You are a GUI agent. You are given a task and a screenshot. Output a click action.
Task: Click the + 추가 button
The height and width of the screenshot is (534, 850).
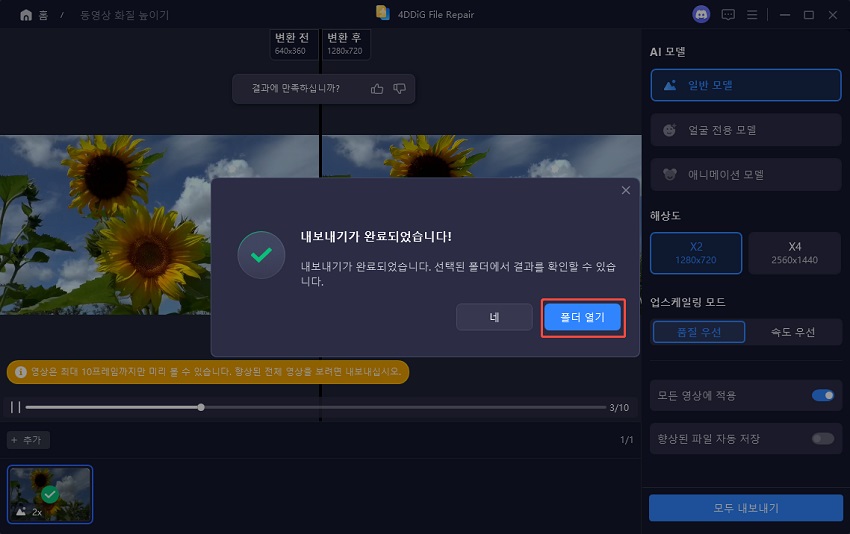tap(28, 440)
